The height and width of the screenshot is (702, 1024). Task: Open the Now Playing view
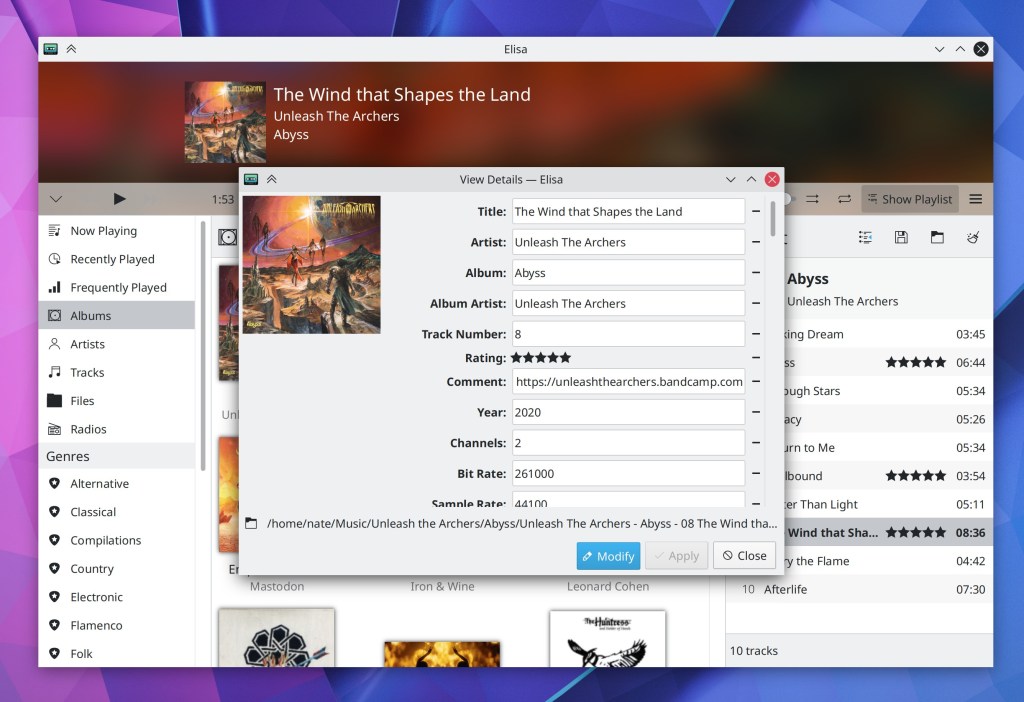pyautogui.click(x=103, y=231)
